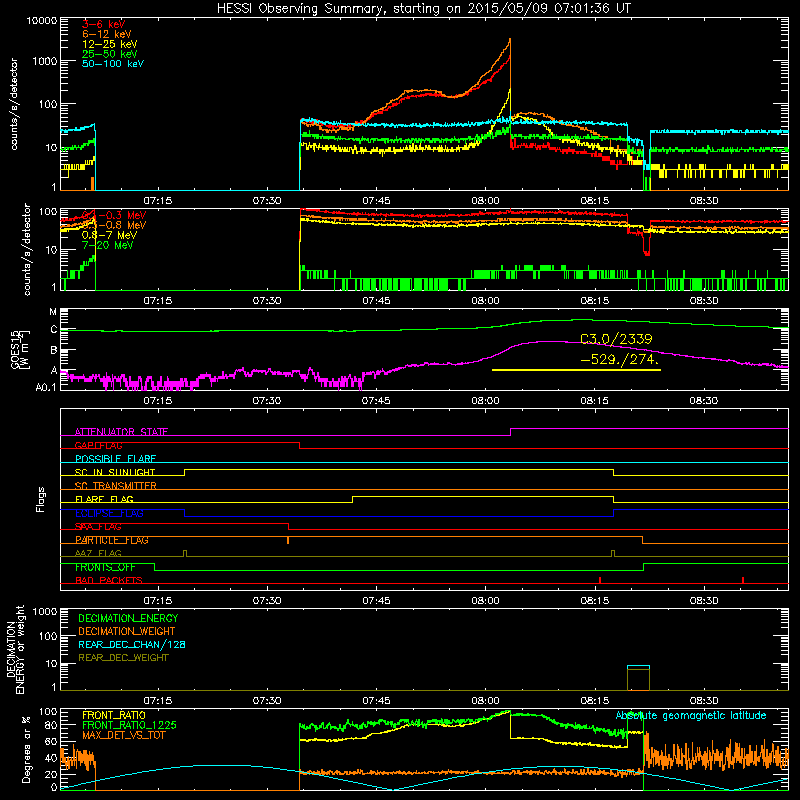Screen dimensions: 800x800
Task: Click the Absolute geomagnetic latitude label
Action: 691,716
